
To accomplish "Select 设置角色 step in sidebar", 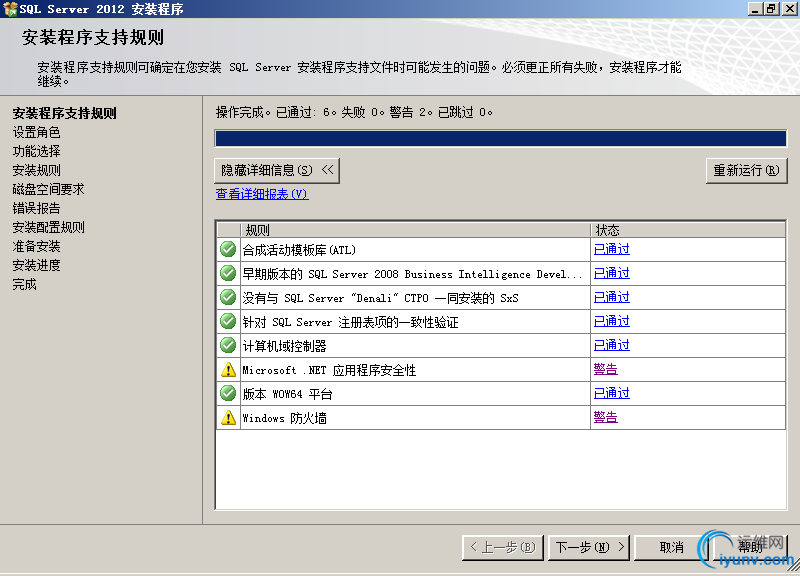I will click(x=36, y=132).
